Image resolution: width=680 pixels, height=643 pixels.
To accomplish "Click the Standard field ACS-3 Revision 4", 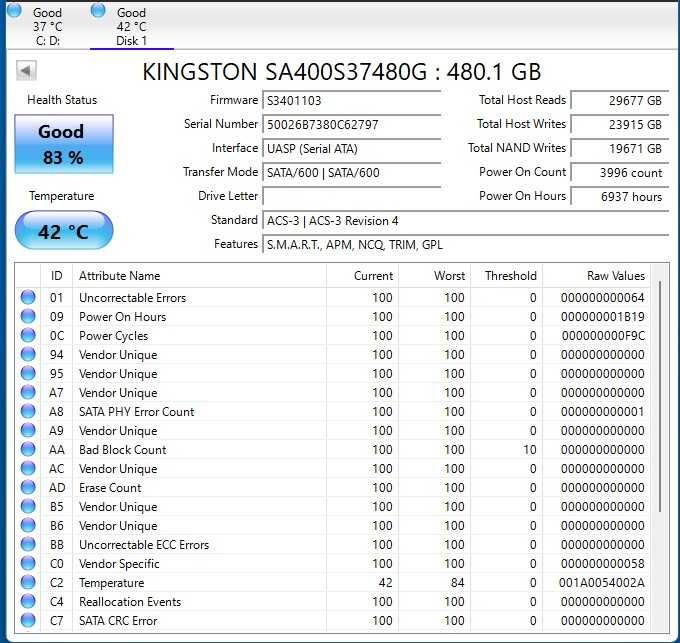I will (465, 221).
